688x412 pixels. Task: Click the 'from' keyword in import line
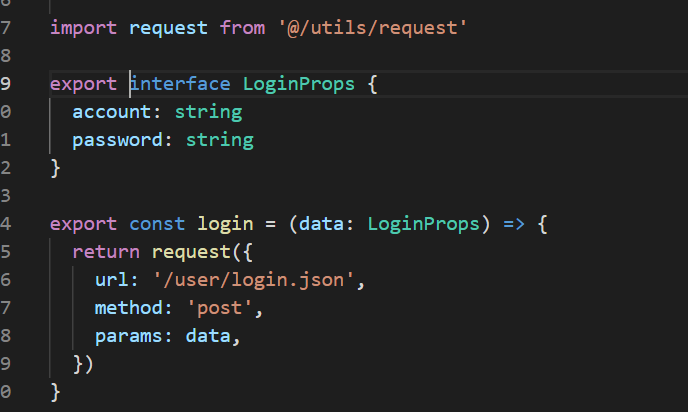click(242, 29)
